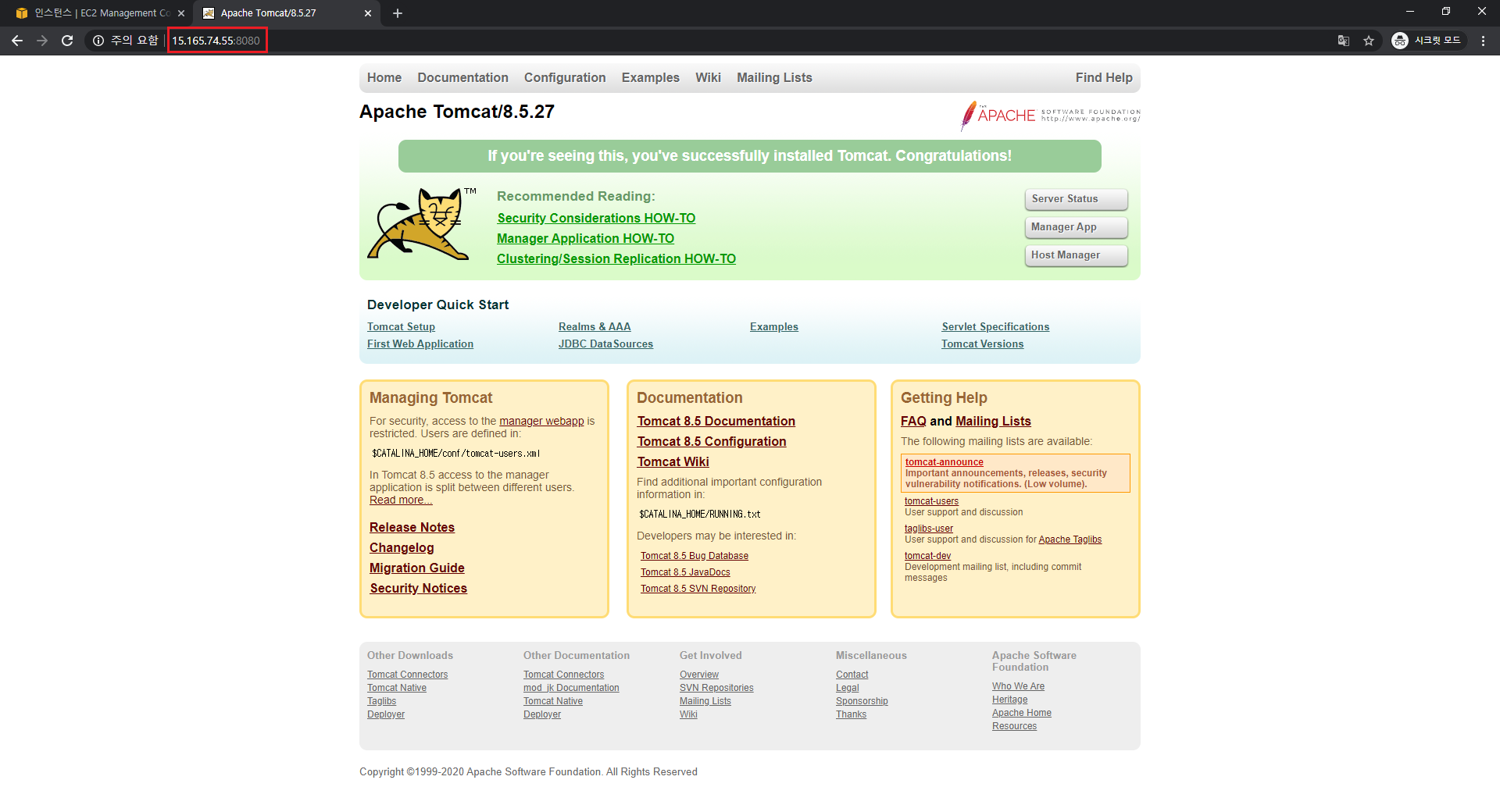Open the Realms & AAA link
Screen dimensions: 1500x812
click(x=595, y=327)
